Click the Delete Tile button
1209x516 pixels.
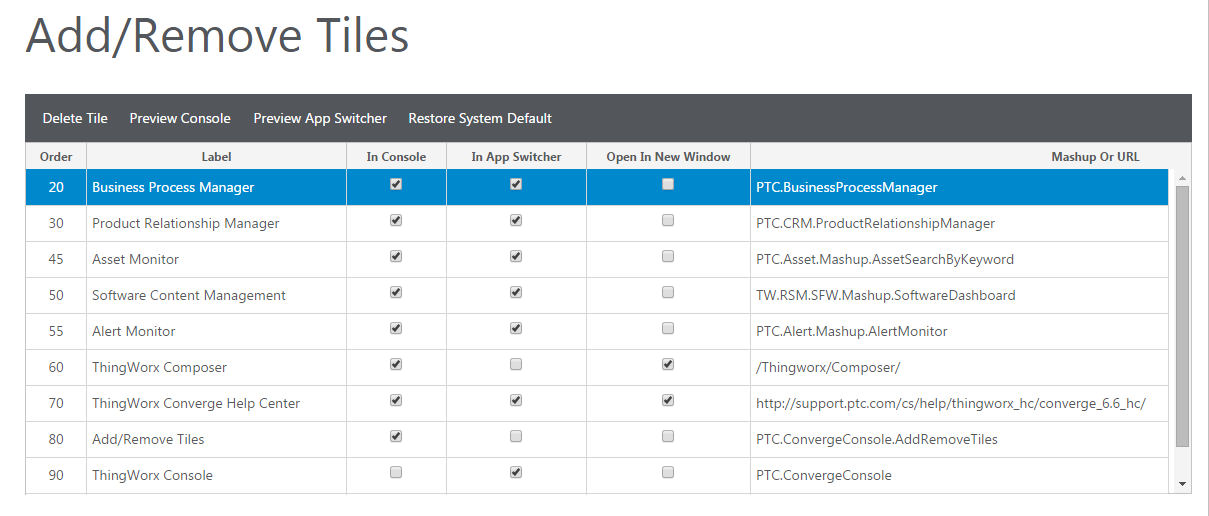[75, 118]
